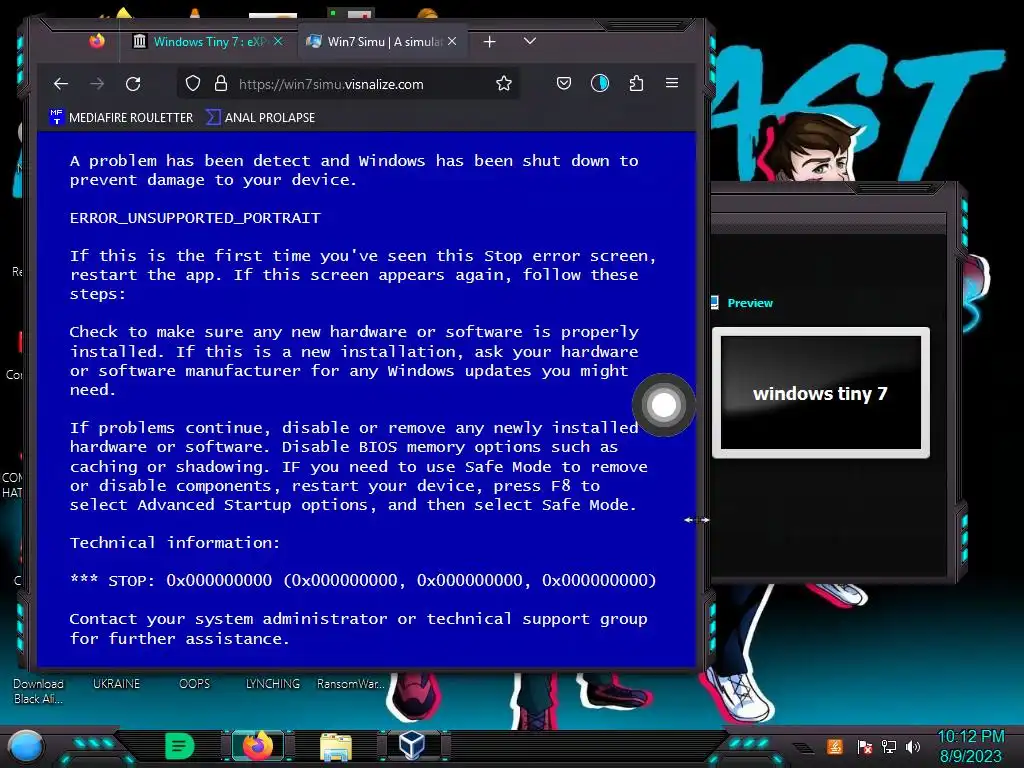Click the "Technical information:" line
This screenshot has height=768, width=1024.
click(x=175, y=543)
